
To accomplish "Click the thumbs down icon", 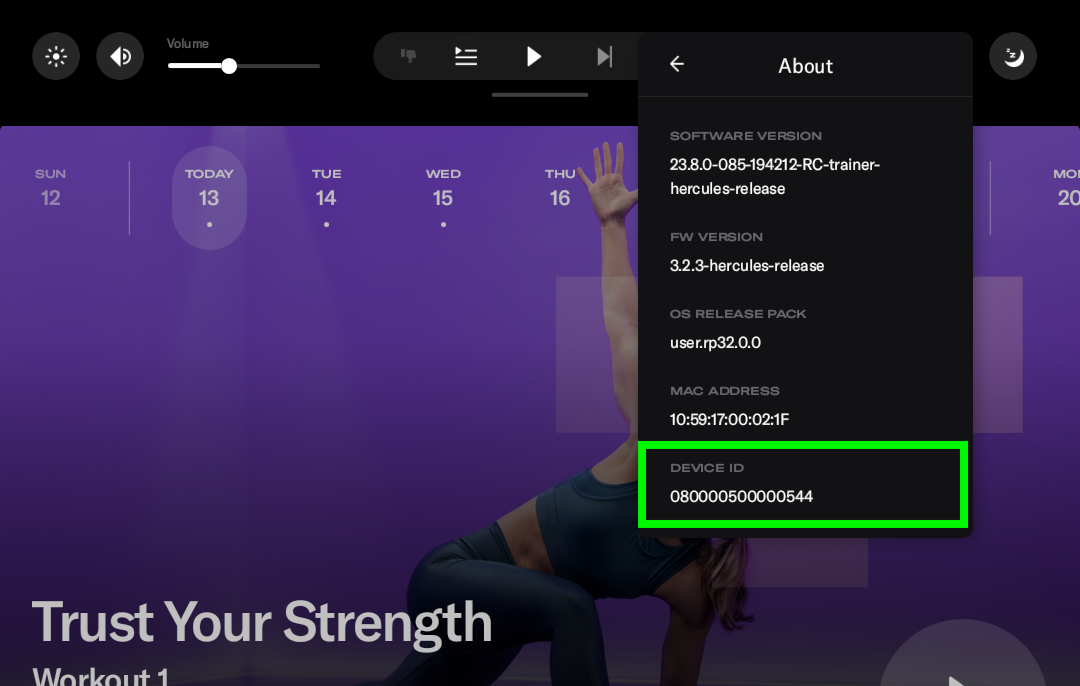I will (408, 56).
